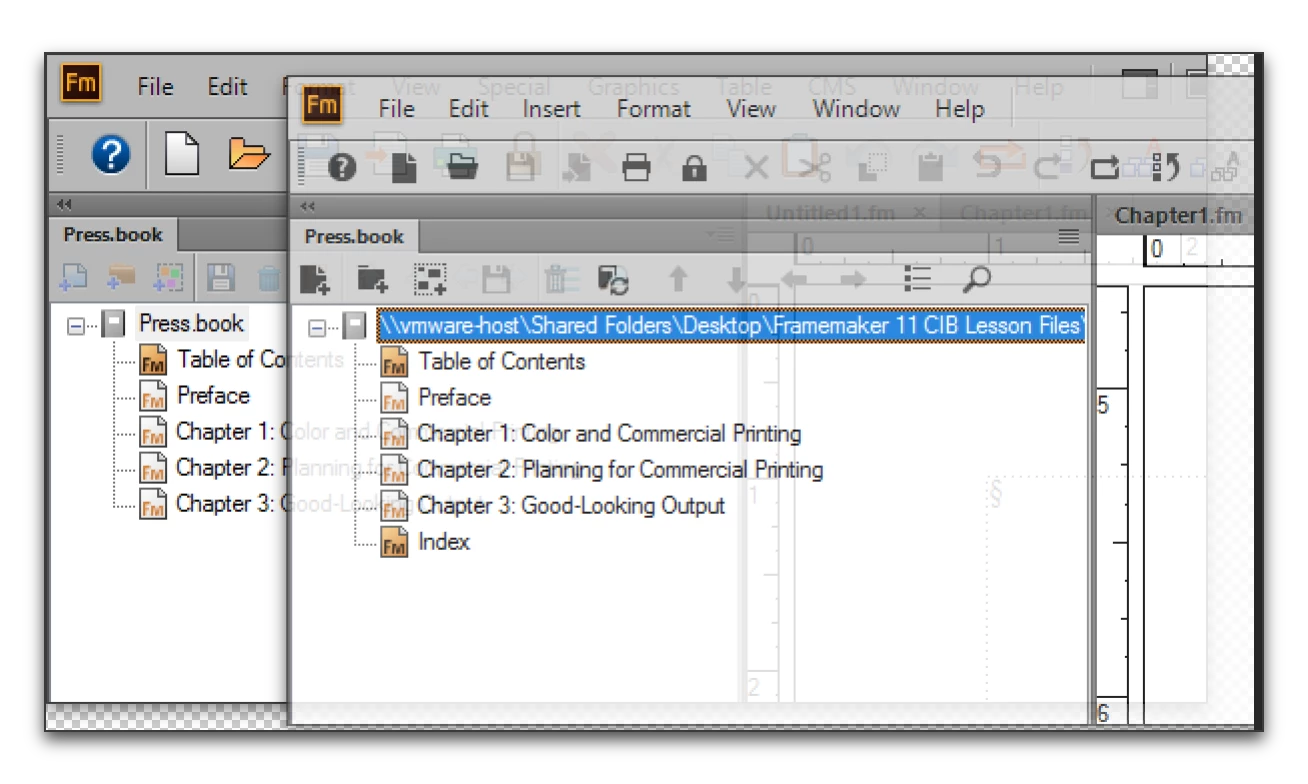Image resolution: width=1308 pixels, height=784 pixels.
Task: Open Window menu in front window
Action: pyautogui.click(x=856, y=109)
